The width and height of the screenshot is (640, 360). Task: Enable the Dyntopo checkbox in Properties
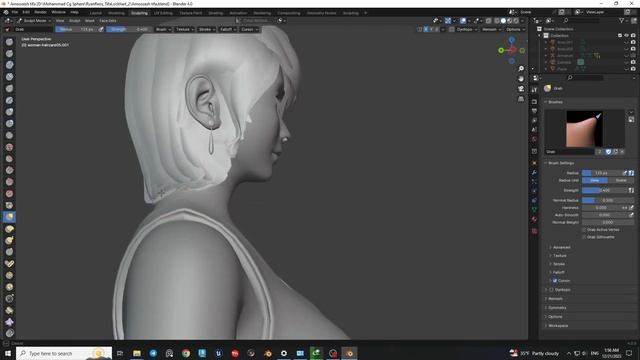[551, 290]
